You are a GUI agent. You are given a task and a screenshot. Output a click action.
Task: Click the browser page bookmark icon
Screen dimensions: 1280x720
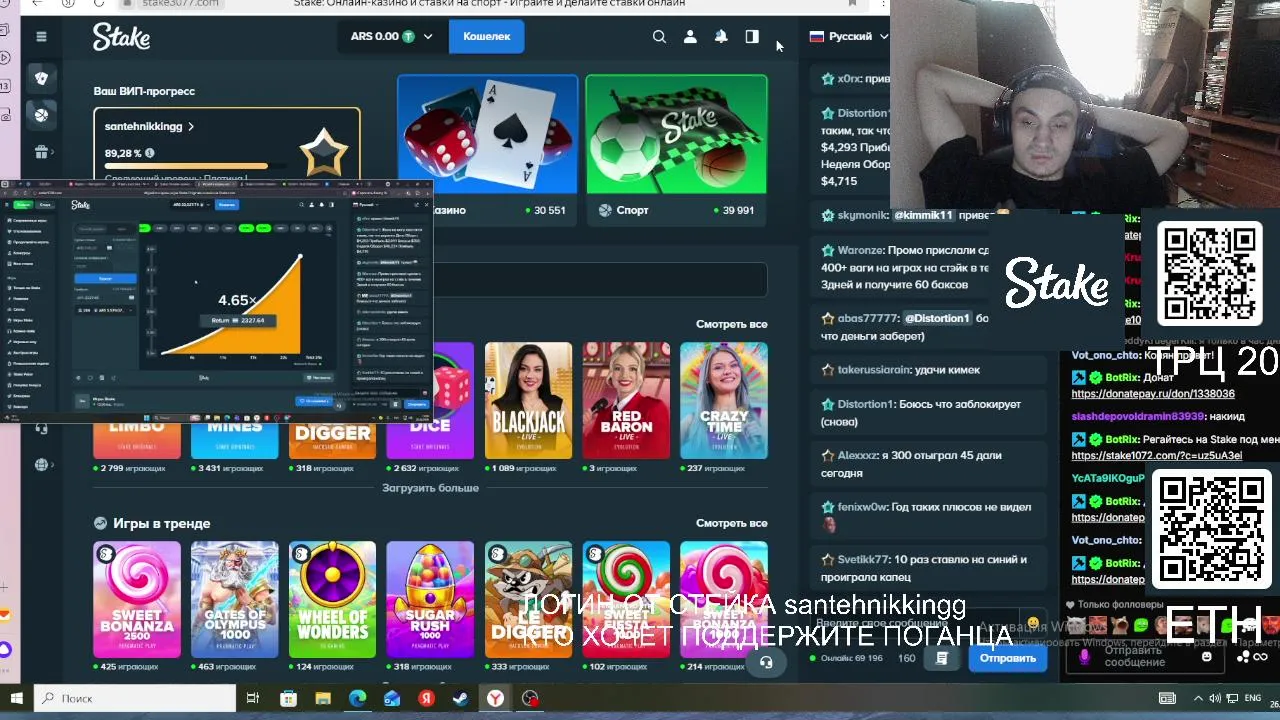coord(852,4)
